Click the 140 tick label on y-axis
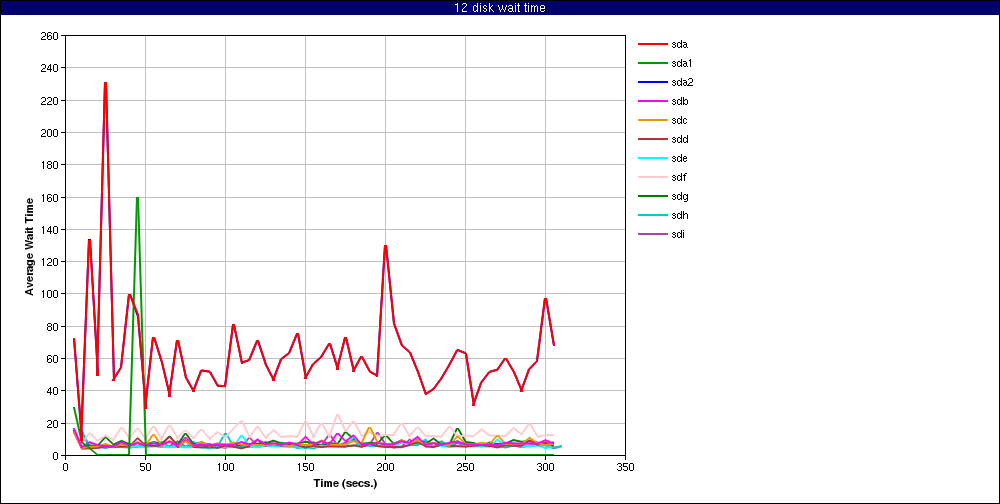The height and width of the screenshot is (504, 1000). point(50,229)
